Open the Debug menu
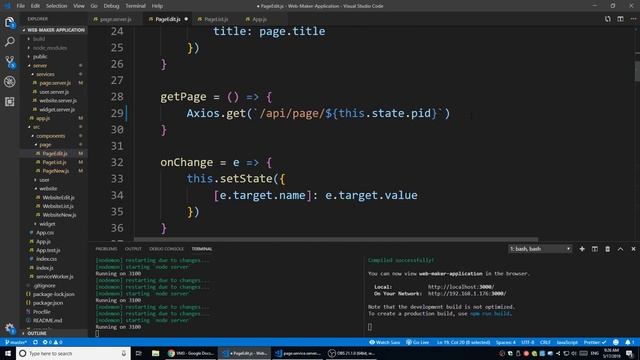This screenshot has width=640, height=360. point(111,6)
